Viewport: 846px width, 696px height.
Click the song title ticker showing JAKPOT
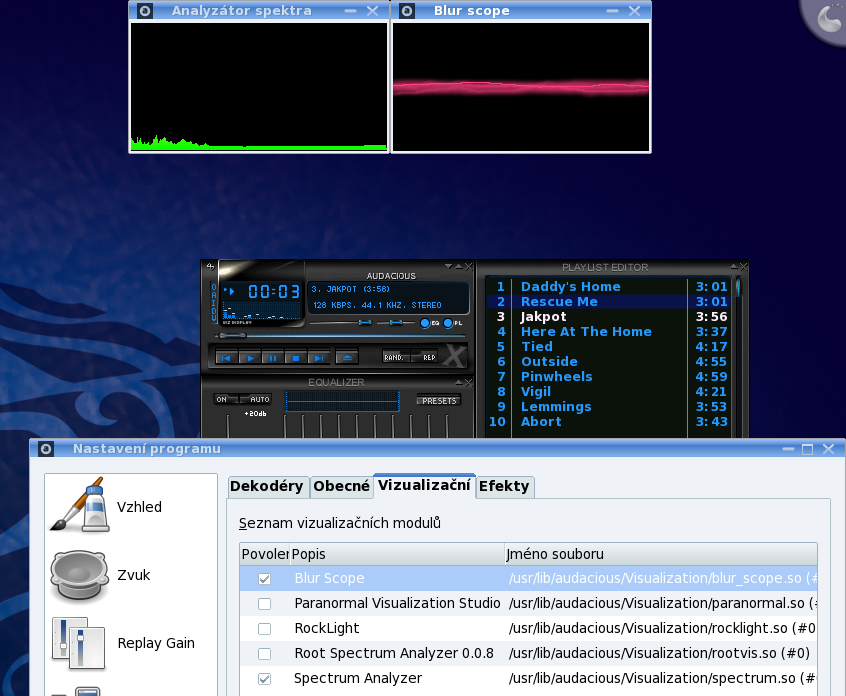351,289
